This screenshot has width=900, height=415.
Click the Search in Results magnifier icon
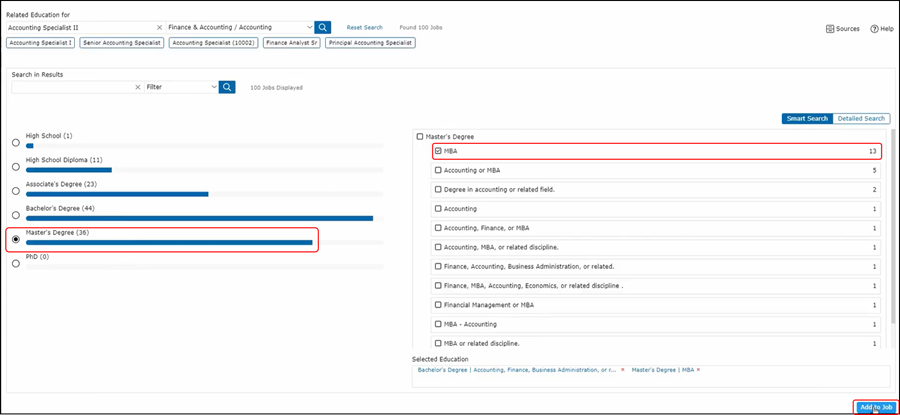(227, 87)
